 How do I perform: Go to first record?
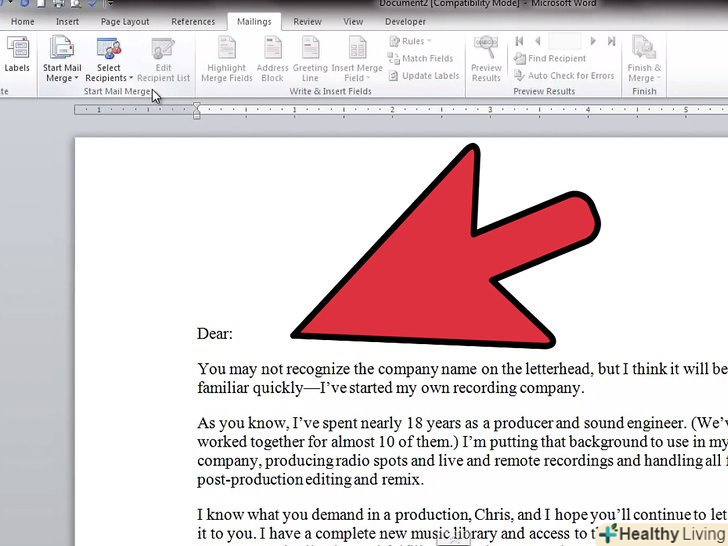(520, 41)
